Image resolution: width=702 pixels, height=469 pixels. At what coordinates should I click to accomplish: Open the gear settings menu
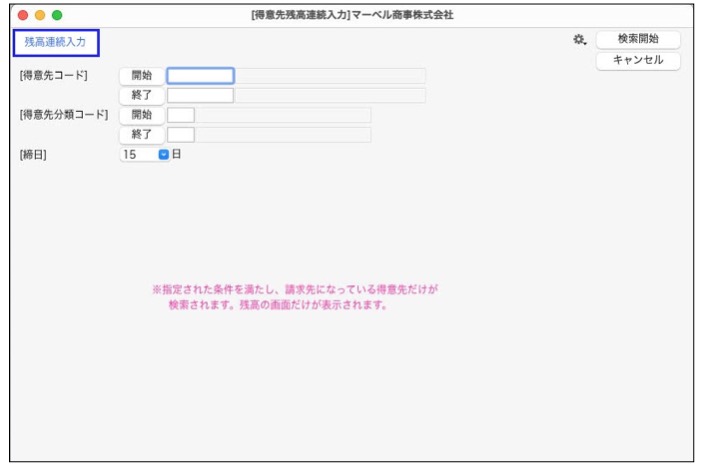(x=579, y=40)
